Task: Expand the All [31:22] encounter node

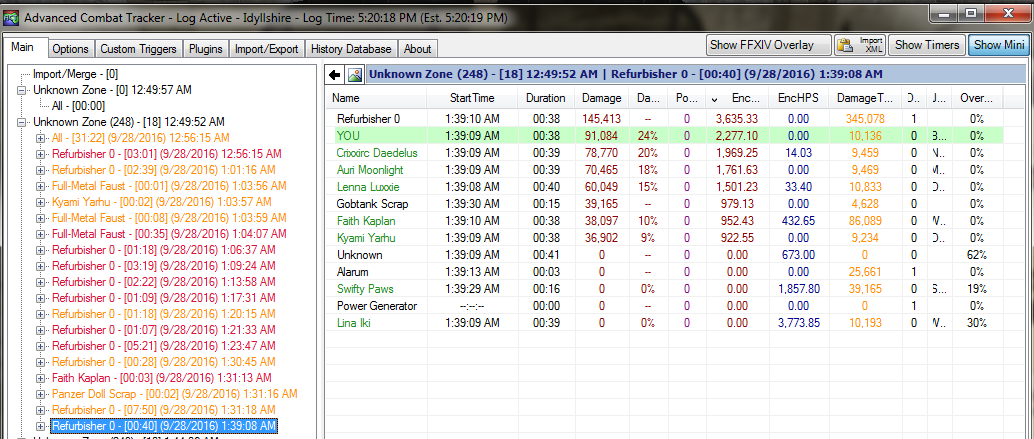Action: point(40,138)
